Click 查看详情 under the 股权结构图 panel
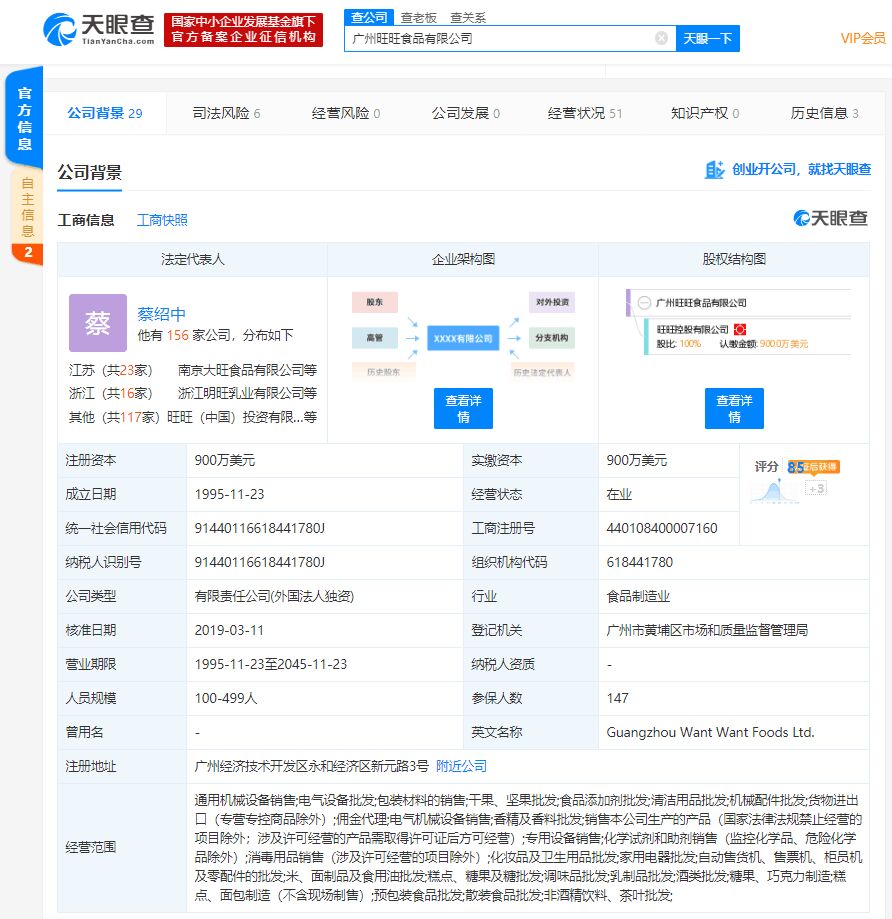The width and height of the screenshot is (892, 919). 734,407
